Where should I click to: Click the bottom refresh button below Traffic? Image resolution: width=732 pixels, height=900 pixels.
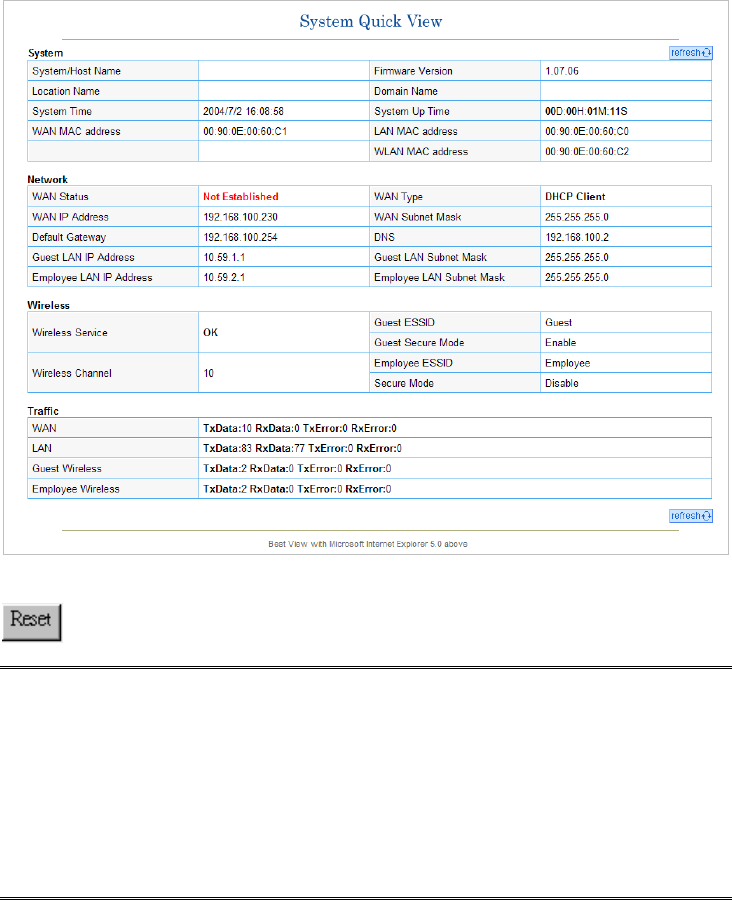pyautogui.click(x=691, y=516)
